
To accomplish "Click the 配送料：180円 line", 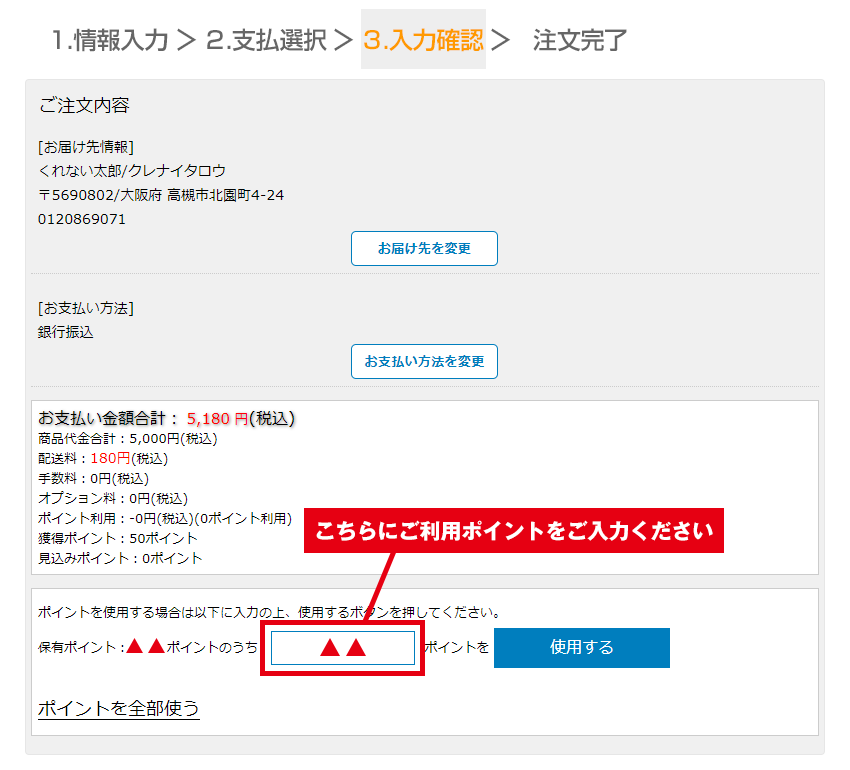I will coord(103,459).
